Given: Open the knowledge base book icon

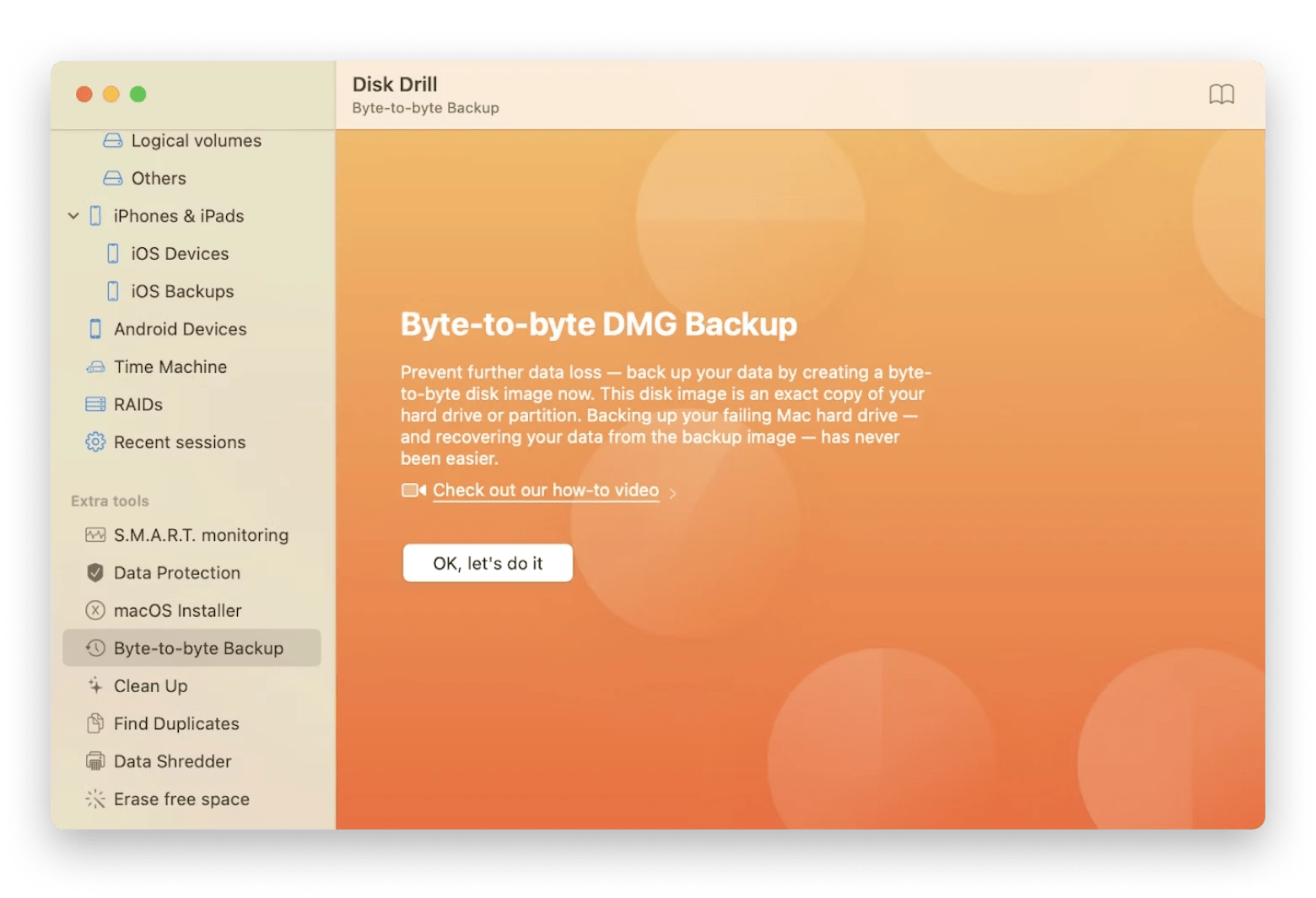Looking at the screenshot, I should pyautogui.click(x=1221, y=95).
